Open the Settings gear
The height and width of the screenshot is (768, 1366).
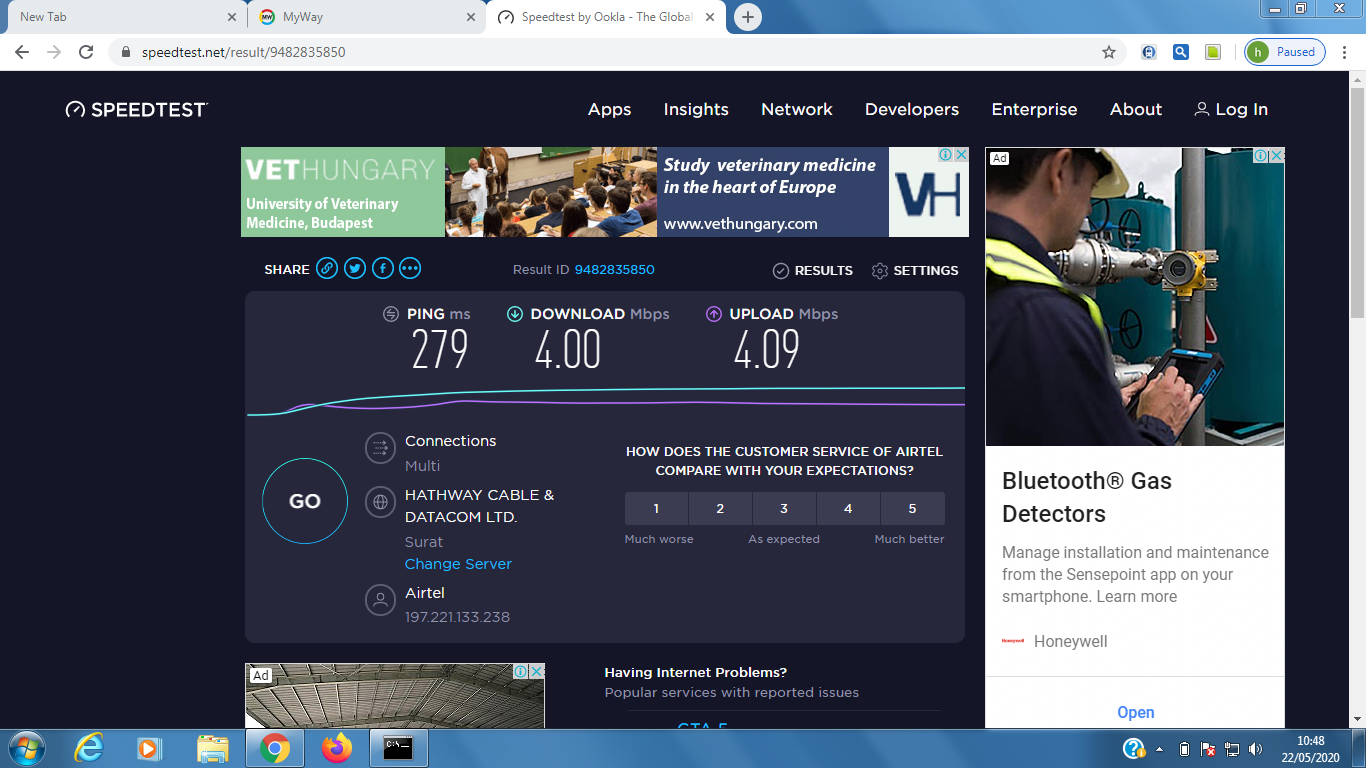[x=914, y=271]
